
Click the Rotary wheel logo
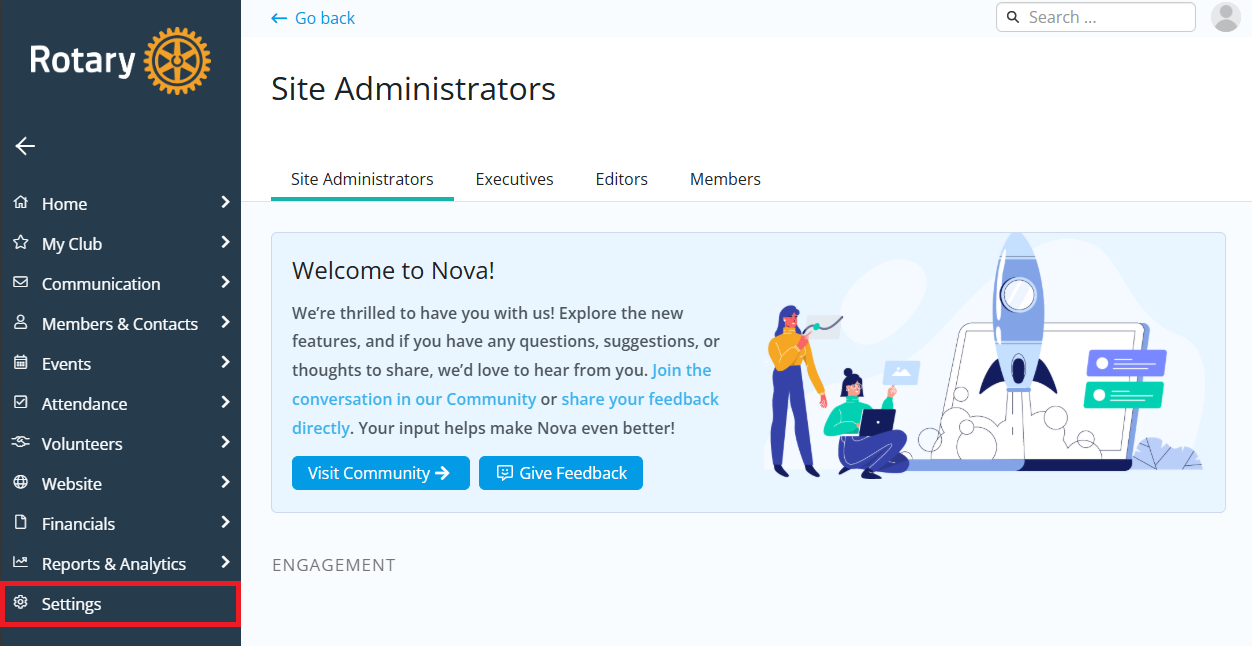pos(177,61)
